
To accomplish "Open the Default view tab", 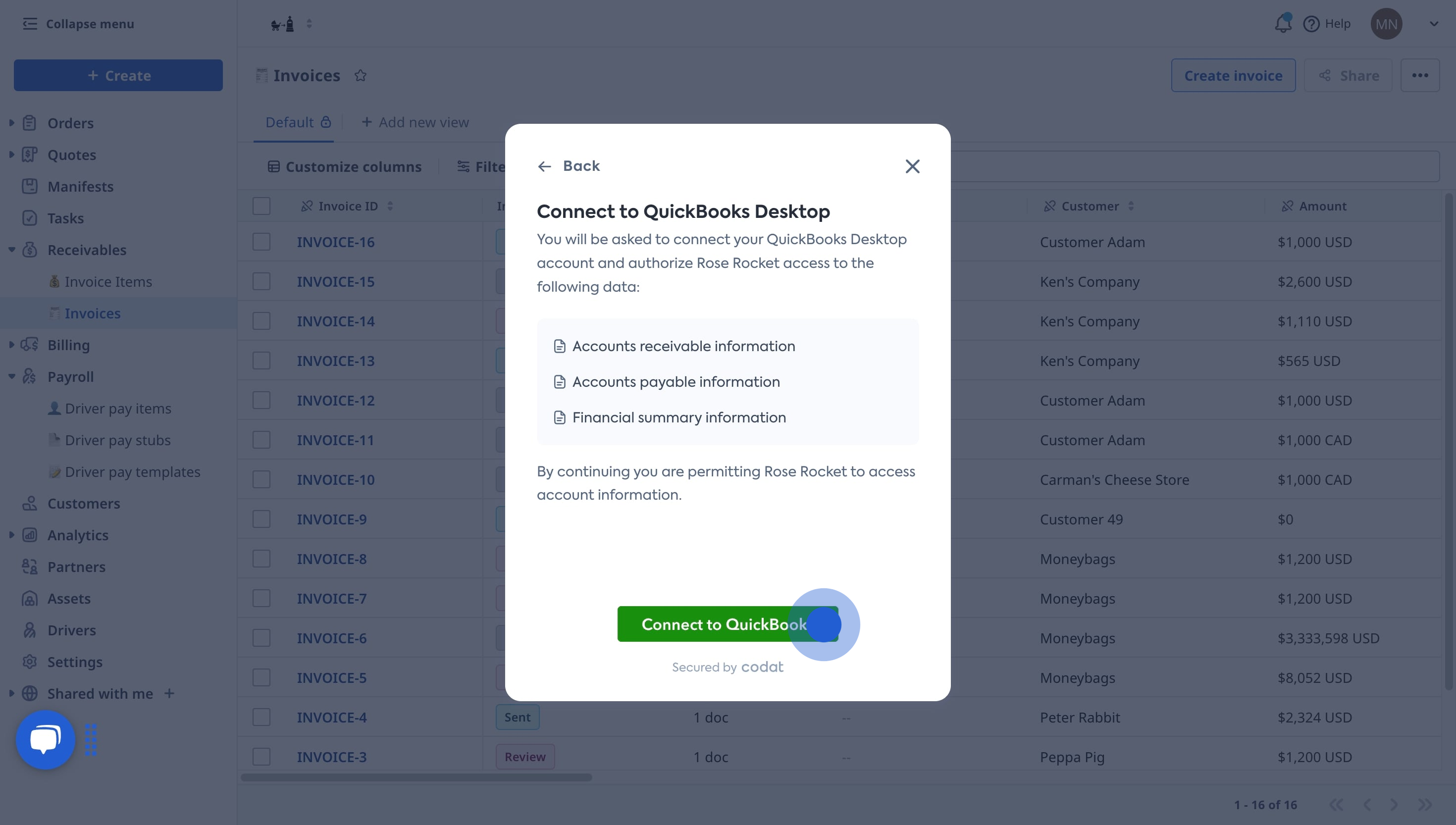I will coord(290,122).
